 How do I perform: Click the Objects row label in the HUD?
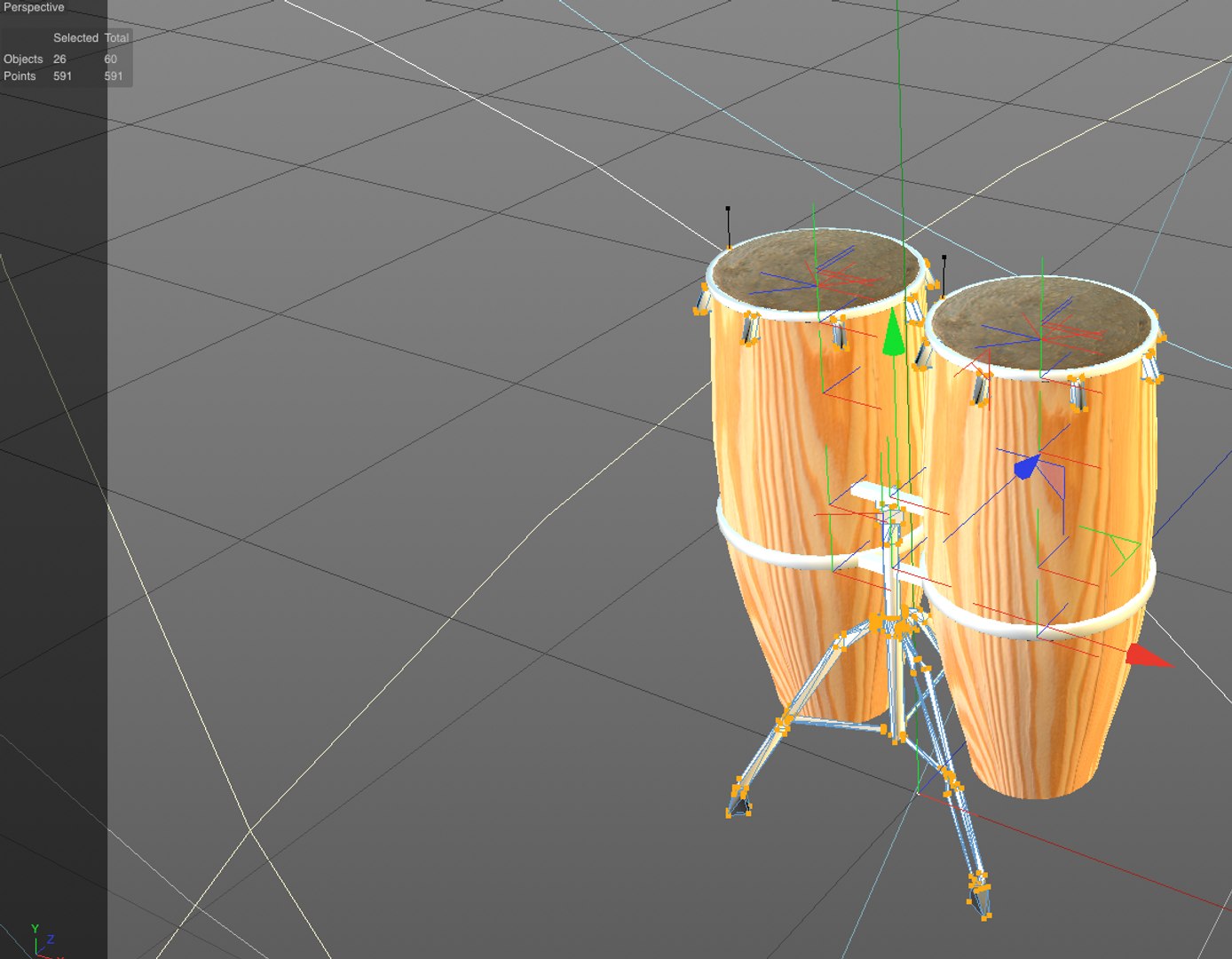[23, 59]
